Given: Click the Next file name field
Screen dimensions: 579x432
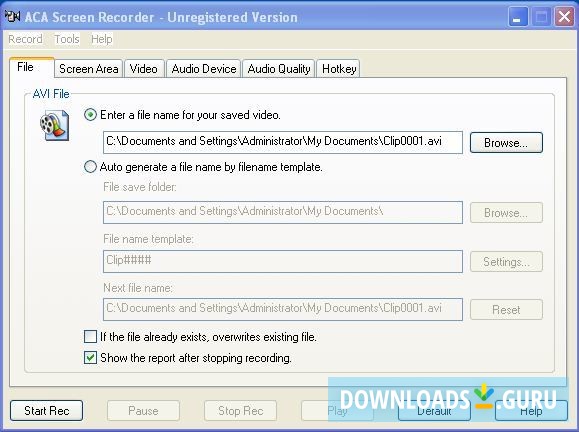Looking at the screenshot, I should coord(283,309).
